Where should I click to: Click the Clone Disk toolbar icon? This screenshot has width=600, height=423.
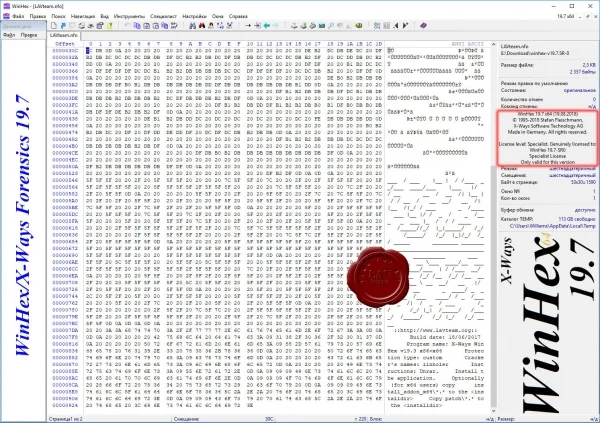303,26
